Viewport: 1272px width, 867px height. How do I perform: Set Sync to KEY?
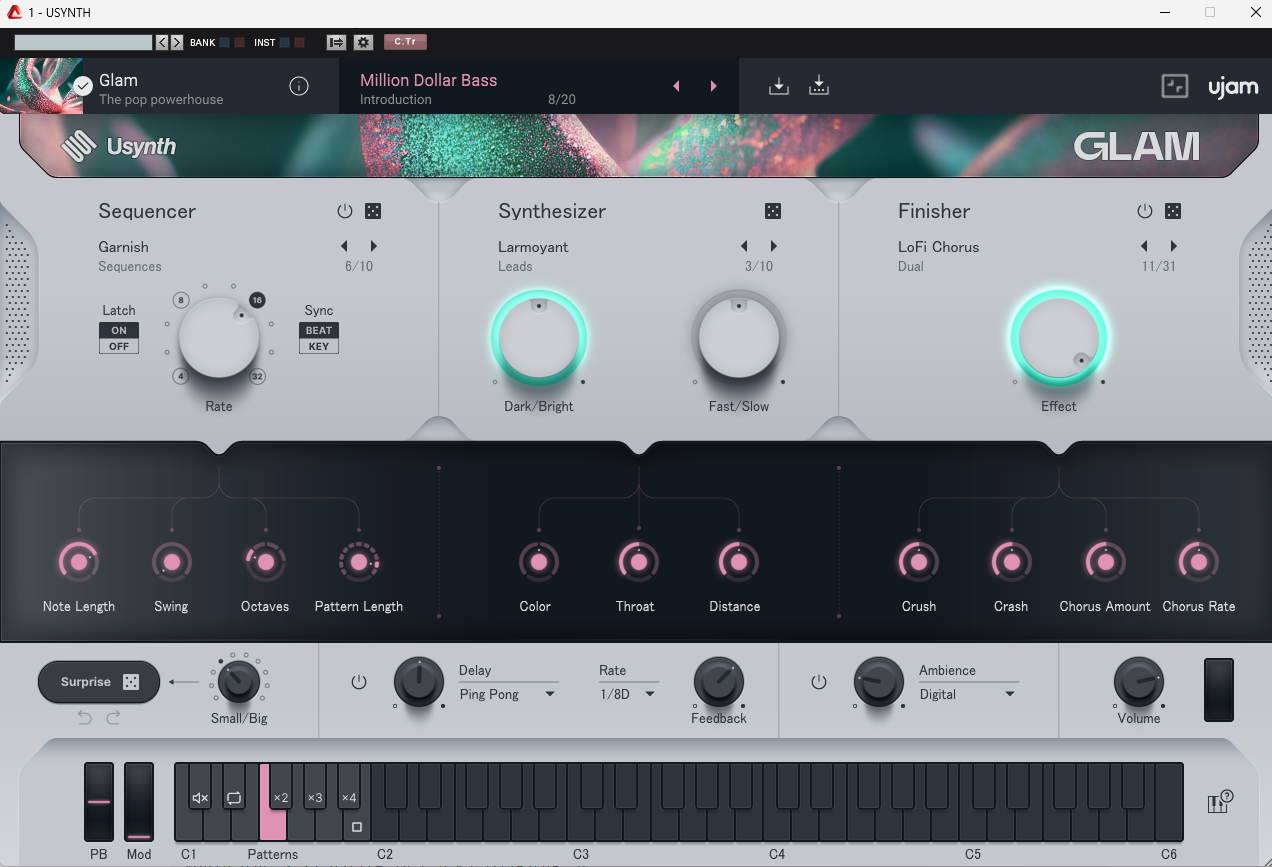pyautogui.click(x=319, y=346)
